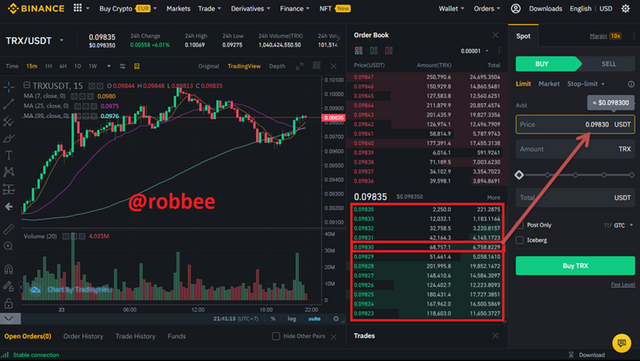640x361 pixels.
Task: Open the Margin 10x link
Action: (605, 36)
